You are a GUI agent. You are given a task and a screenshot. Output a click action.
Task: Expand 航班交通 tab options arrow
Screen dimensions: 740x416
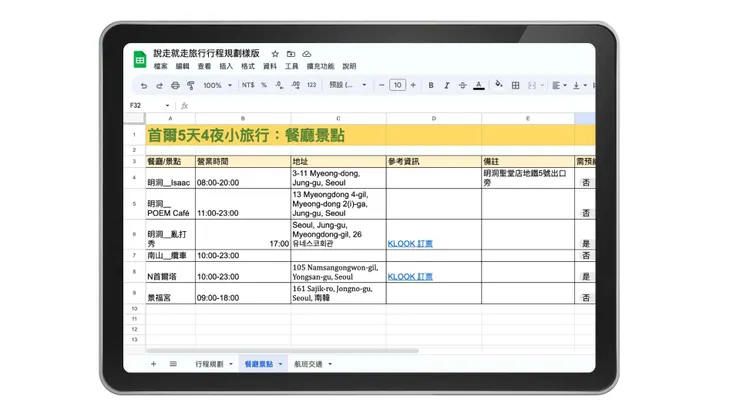[x=330, y=364]
